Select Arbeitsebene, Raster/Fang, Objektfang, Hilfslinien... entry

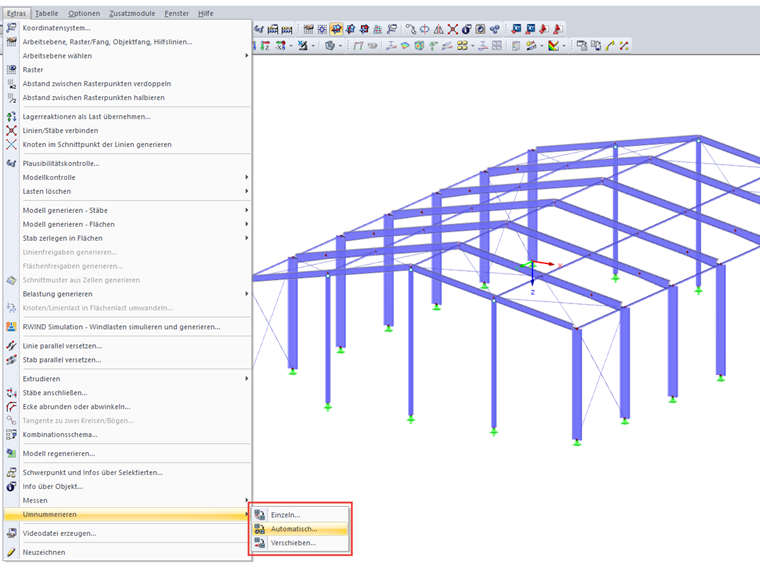pyautogui.click(x=127, y=42)
